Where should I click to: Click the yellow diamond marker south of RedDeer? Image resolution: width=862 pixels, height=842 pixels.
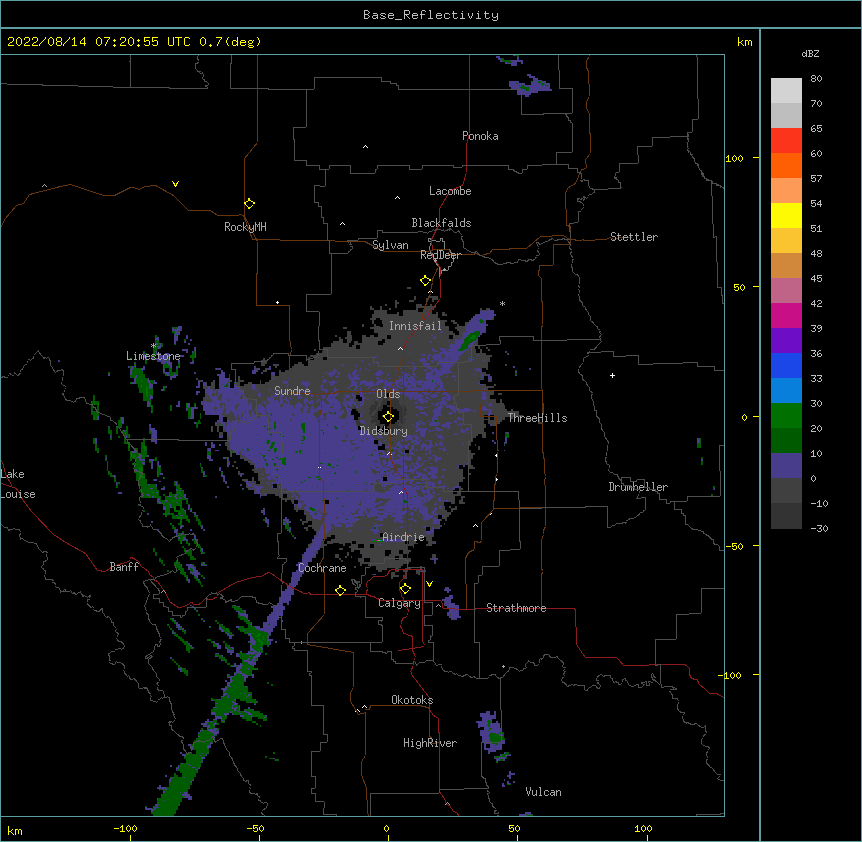425,281
